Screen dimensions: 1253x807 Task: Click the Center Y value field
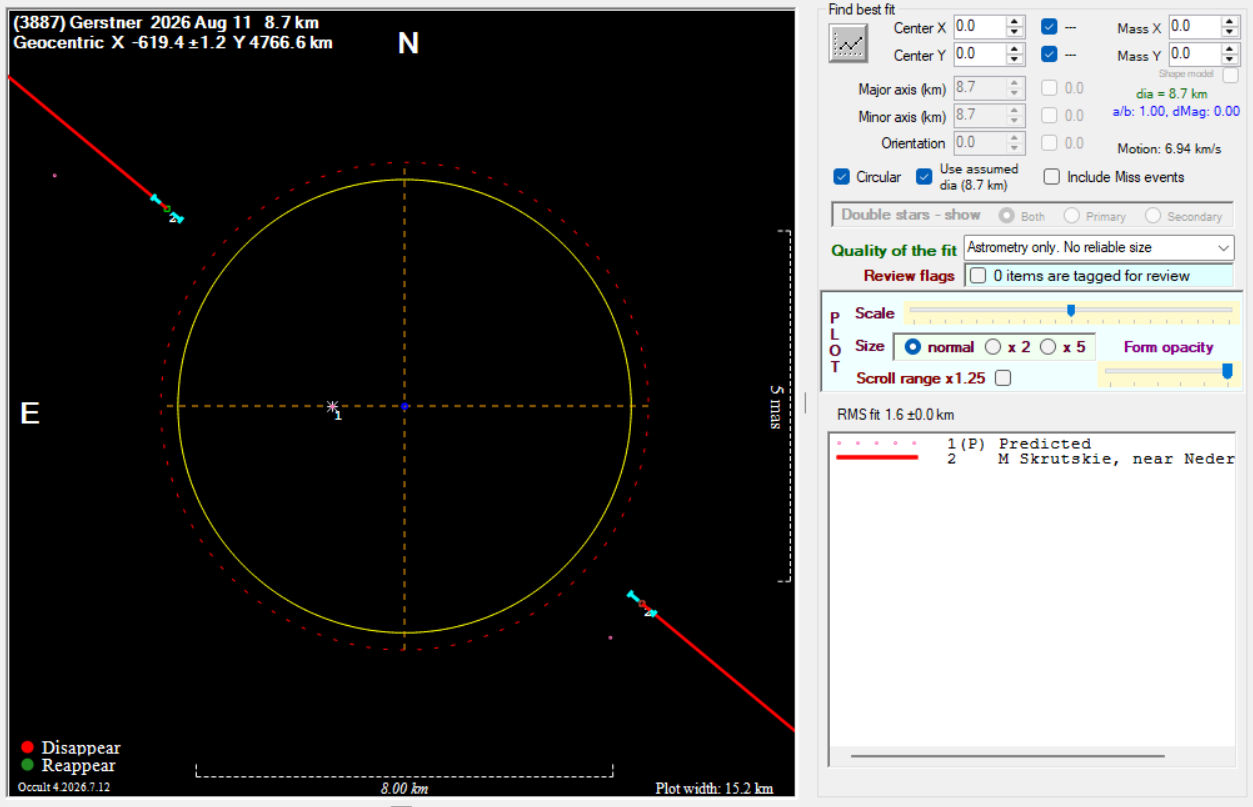979,54
